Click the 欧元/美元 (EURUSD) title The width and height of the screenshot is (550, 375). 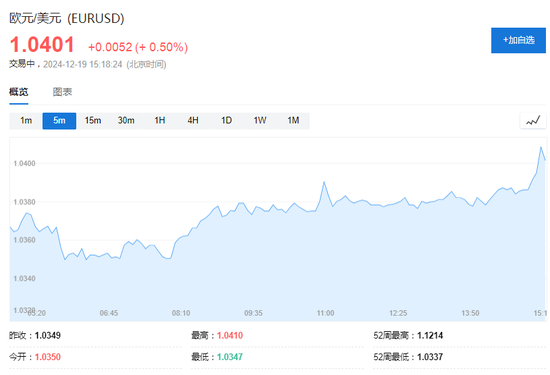click(67, 18)
